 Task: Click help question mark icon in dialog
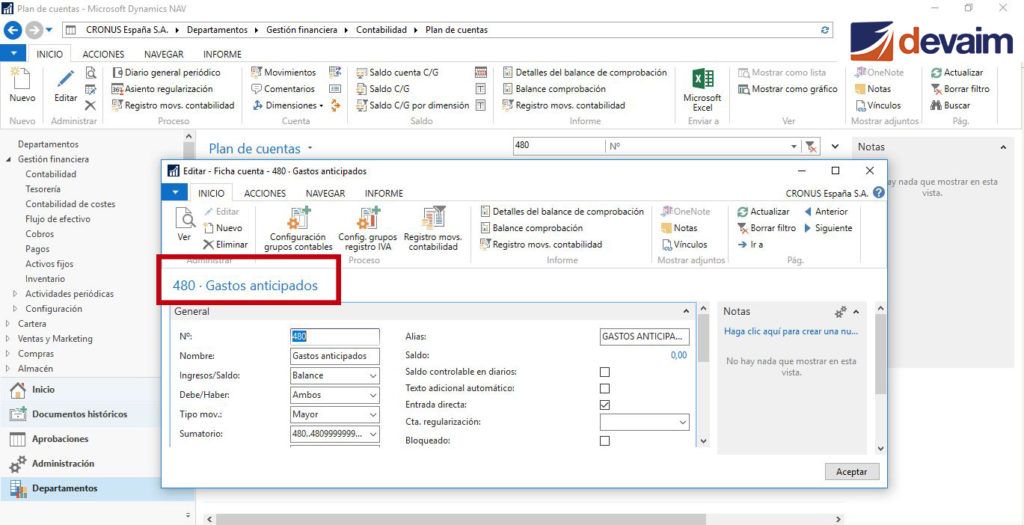click(x=878, y=193)
